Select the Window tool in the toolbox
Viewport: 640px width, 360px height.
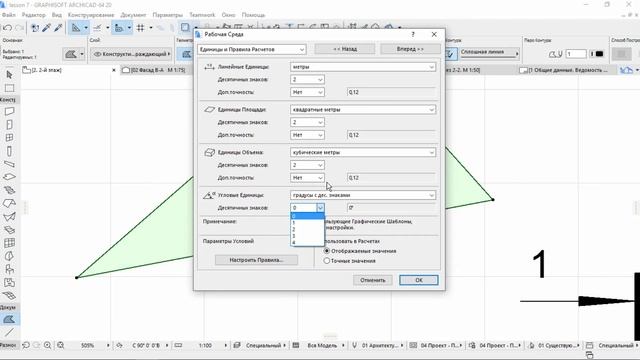pyautogui.click(x=9, y=138)
